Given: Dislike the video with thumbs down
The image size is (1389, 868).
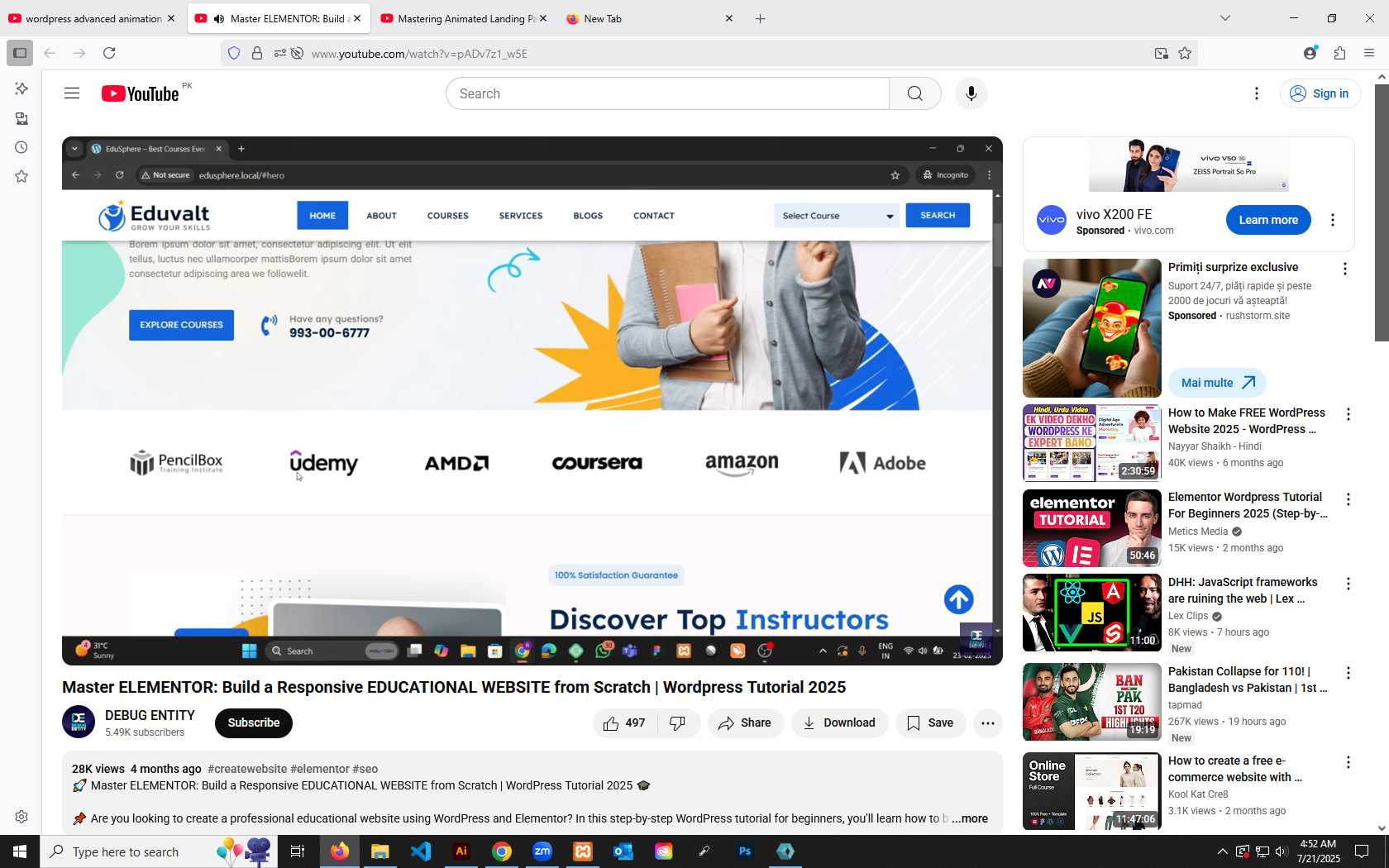Looking at the screenshot, I should (x=678, y=723).
